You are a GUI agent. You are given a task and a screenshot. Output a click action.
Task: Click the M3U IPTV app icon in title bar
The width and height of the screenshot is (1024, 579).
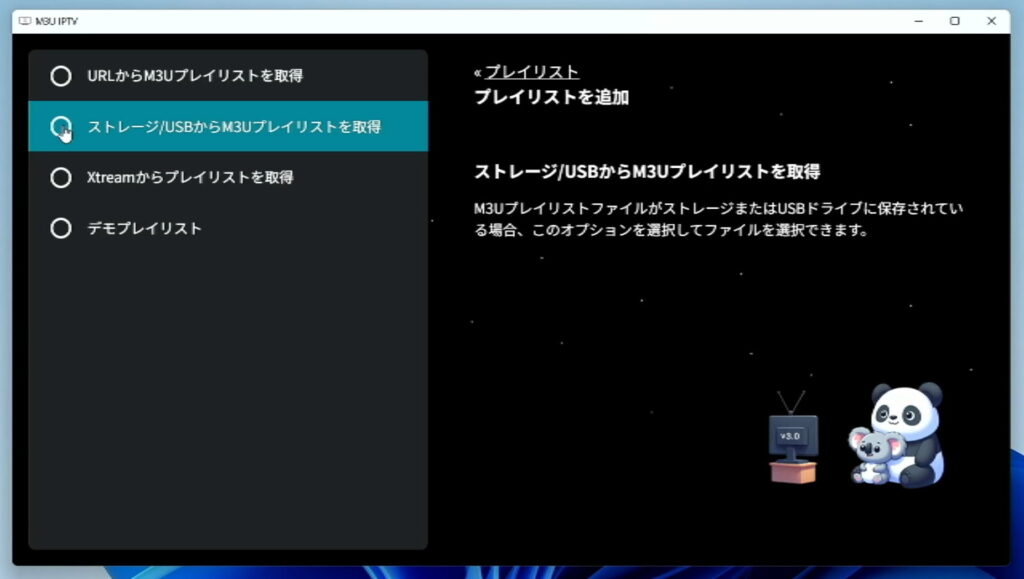[25, 21]
